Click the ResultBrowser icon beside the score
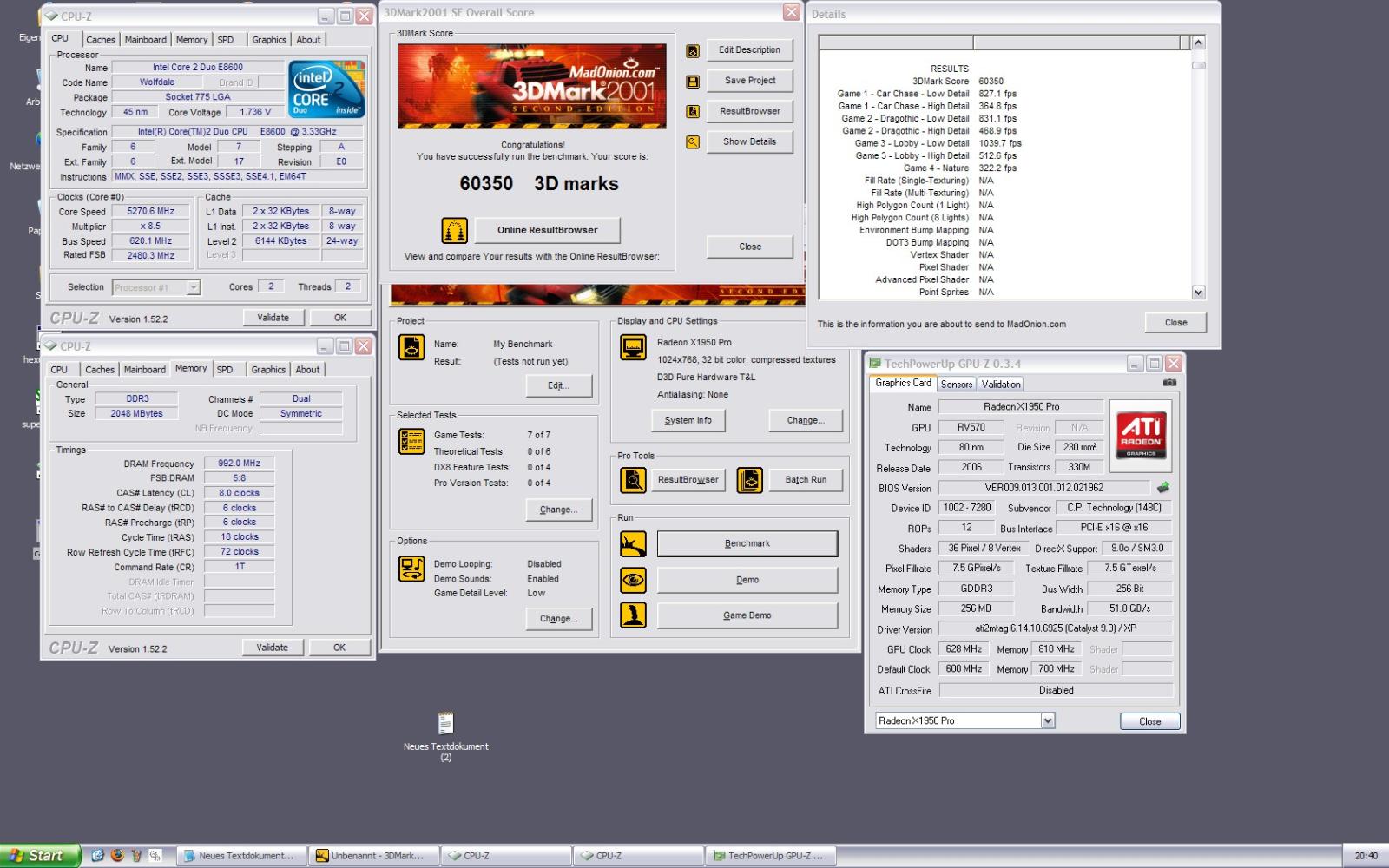The image size is (1389, 868). click(x=693, y=112)
